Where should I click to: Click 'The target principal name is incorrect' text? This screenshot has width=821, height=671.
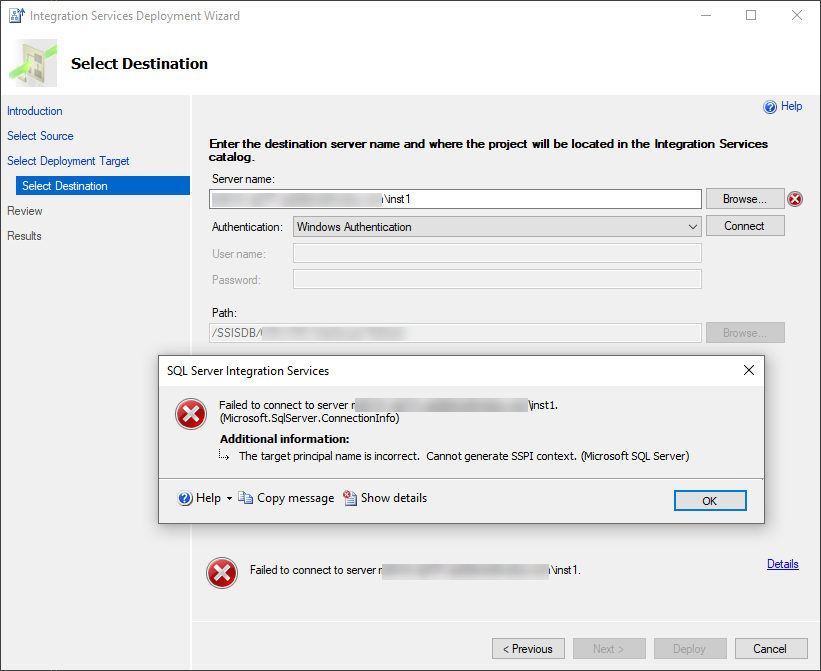[329, 456]
